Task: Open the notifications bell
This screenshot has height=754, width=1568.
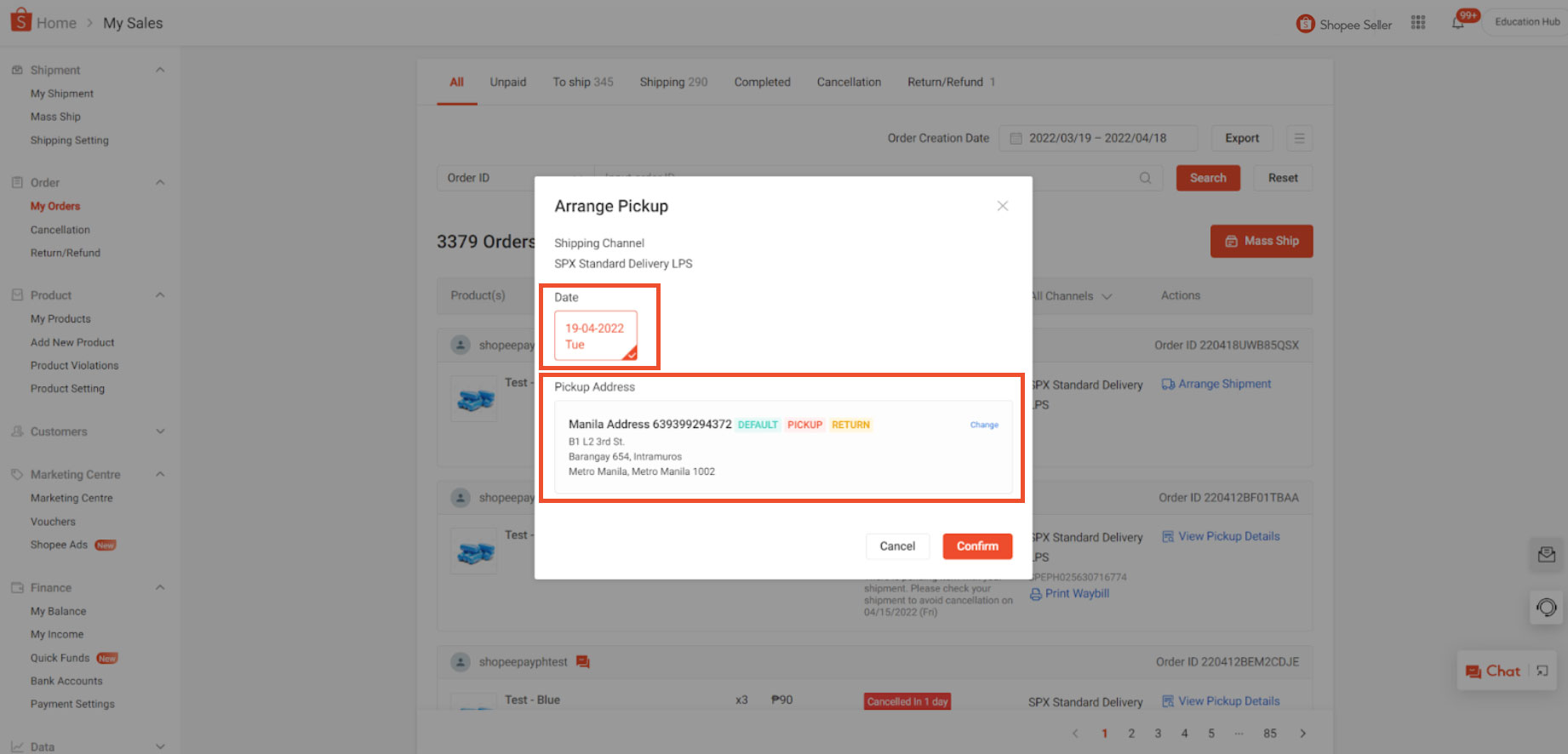Action: (1458, 23)
